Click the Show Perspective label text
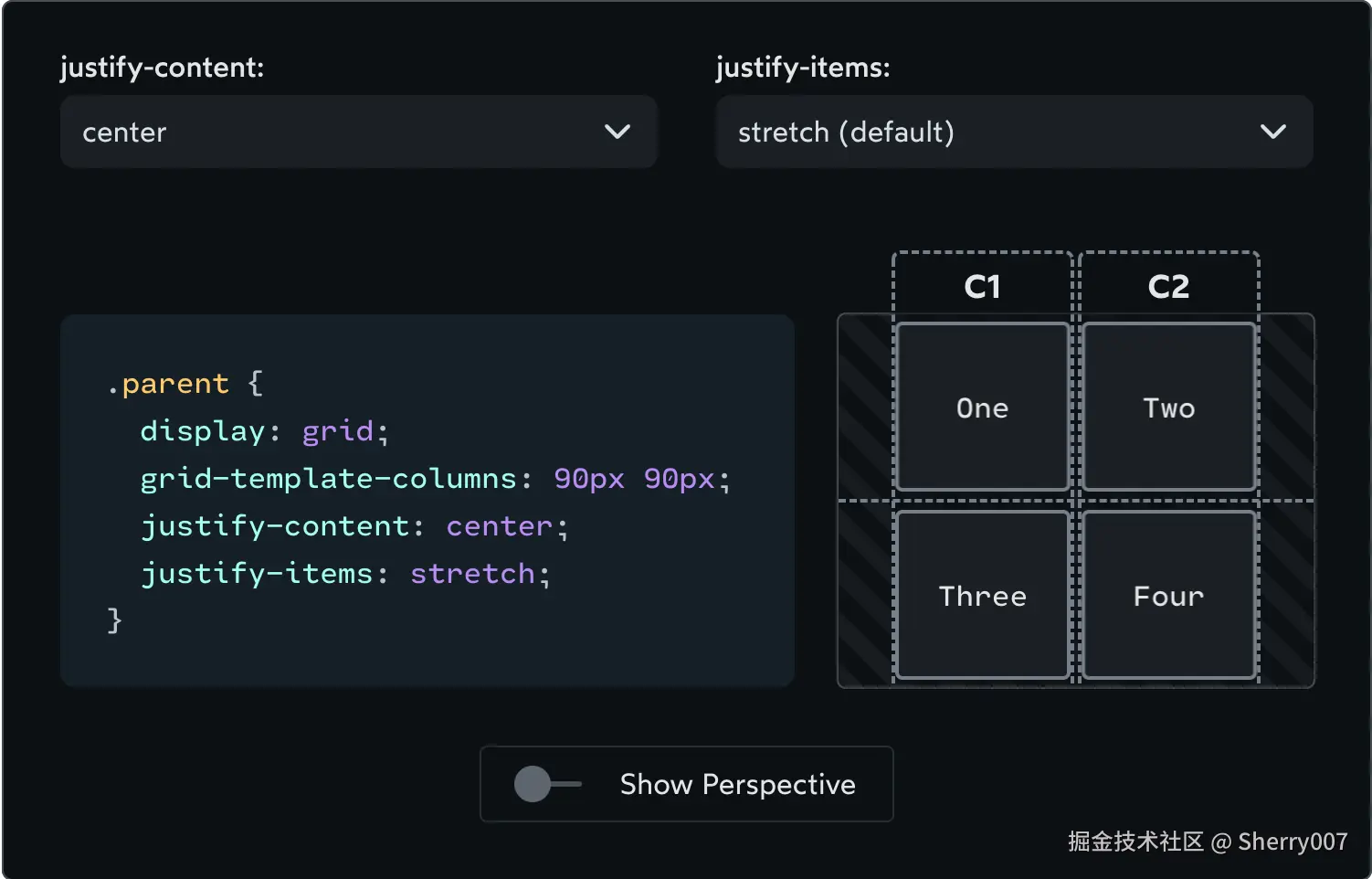This screenshot has height=879, width=1372. pos(737,784)
